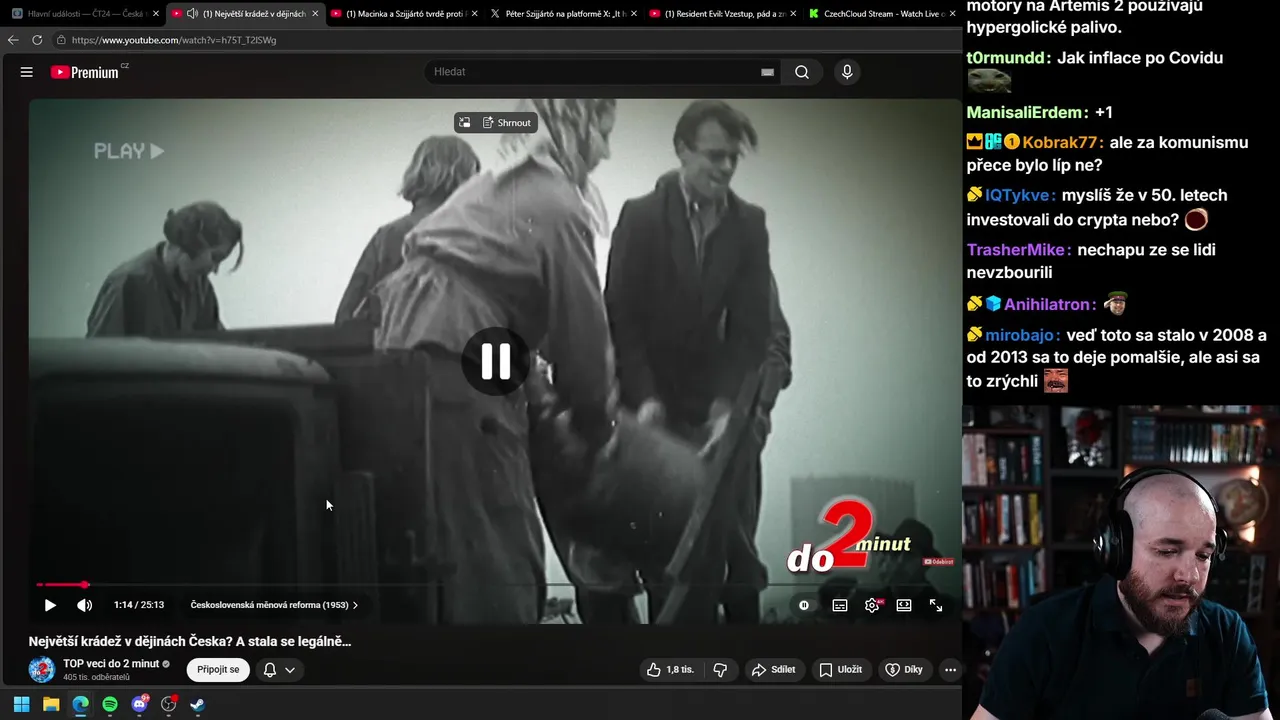The width and height of the screenshot is (1280, 720).
Task: Open the YouTube hamburger guide menu
Action: [27, 72]
